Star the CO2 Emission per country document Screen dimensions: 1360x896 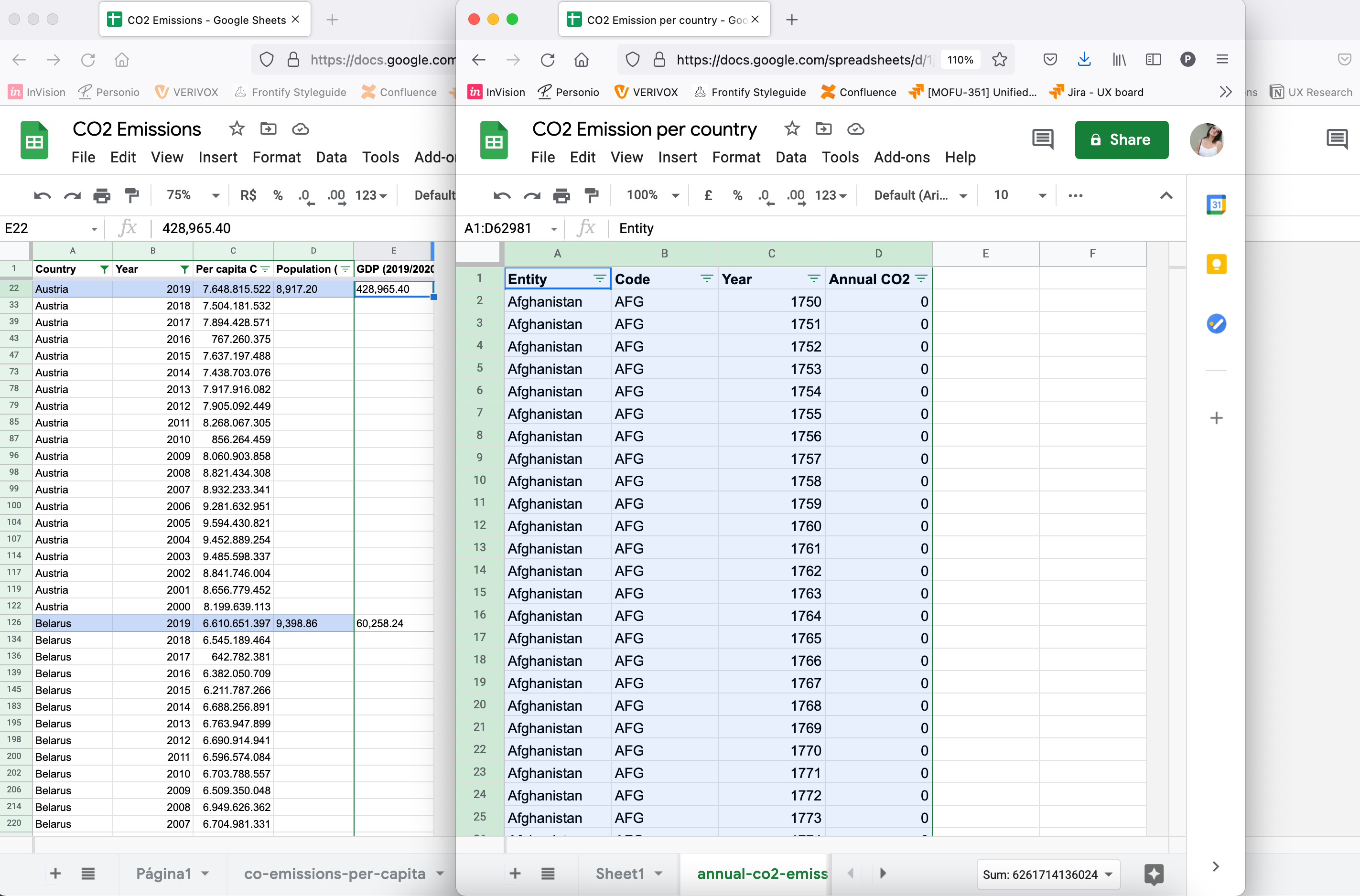pos(792,128)
